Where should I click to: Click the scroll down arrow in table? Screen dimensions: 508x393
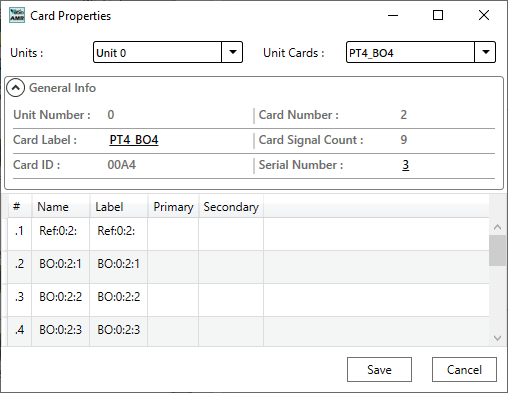pyautogui.click(x=497, y=338)
